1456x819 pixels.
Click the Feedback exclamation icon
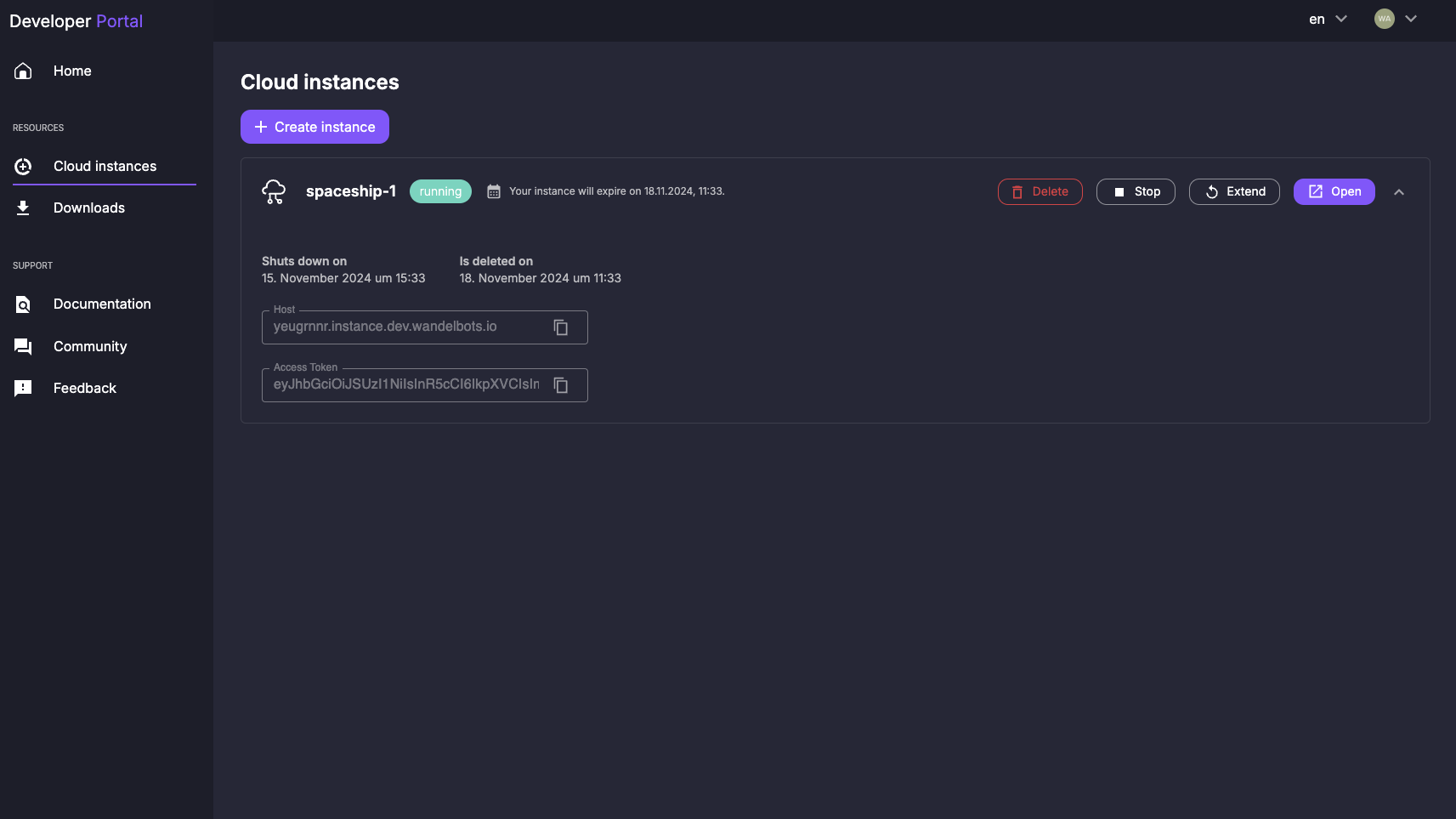(22, 388)
